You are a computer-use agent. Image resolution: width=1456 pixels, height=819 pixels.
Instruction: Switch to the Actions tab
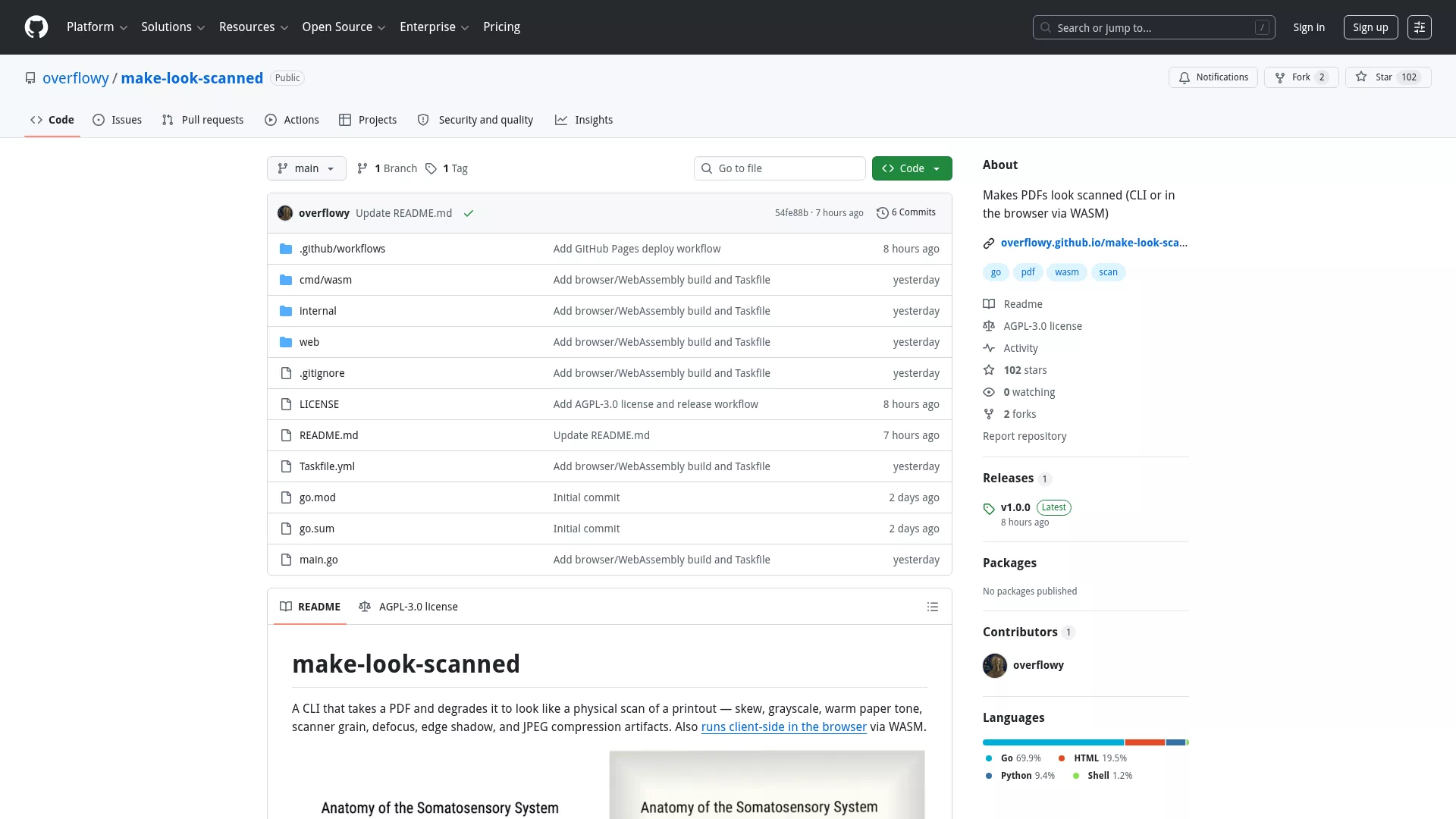click(291, 120)
